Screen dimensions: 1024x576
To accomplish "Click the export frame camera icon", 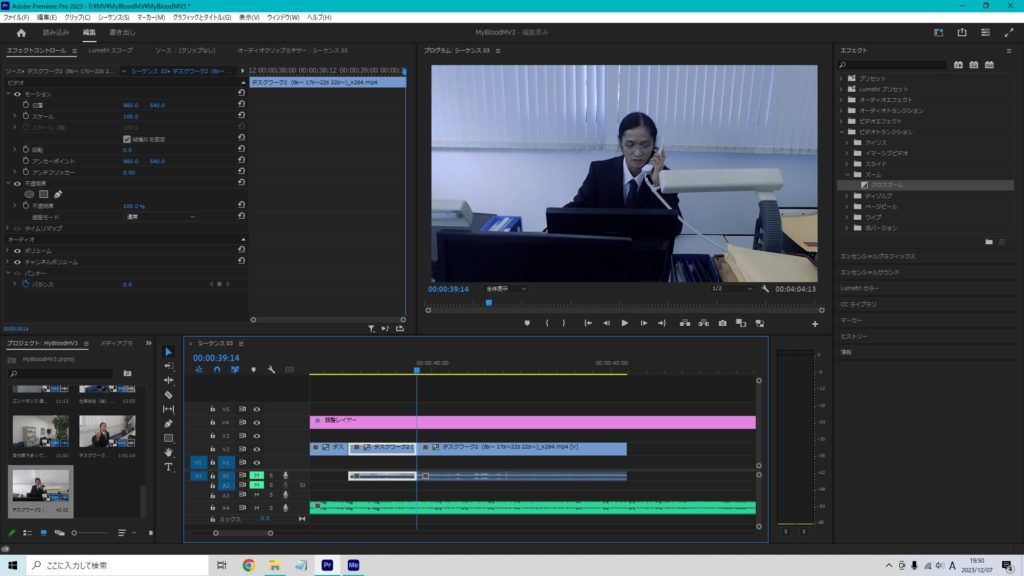I will [722, 323].
